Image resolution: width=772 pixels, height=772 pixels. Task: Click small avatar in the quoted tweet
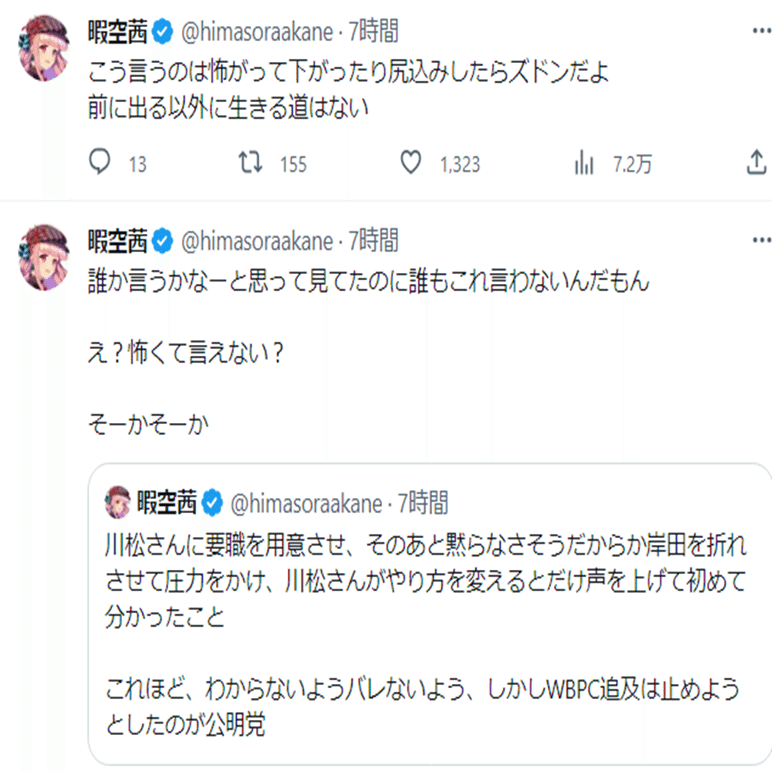(117, 500)
